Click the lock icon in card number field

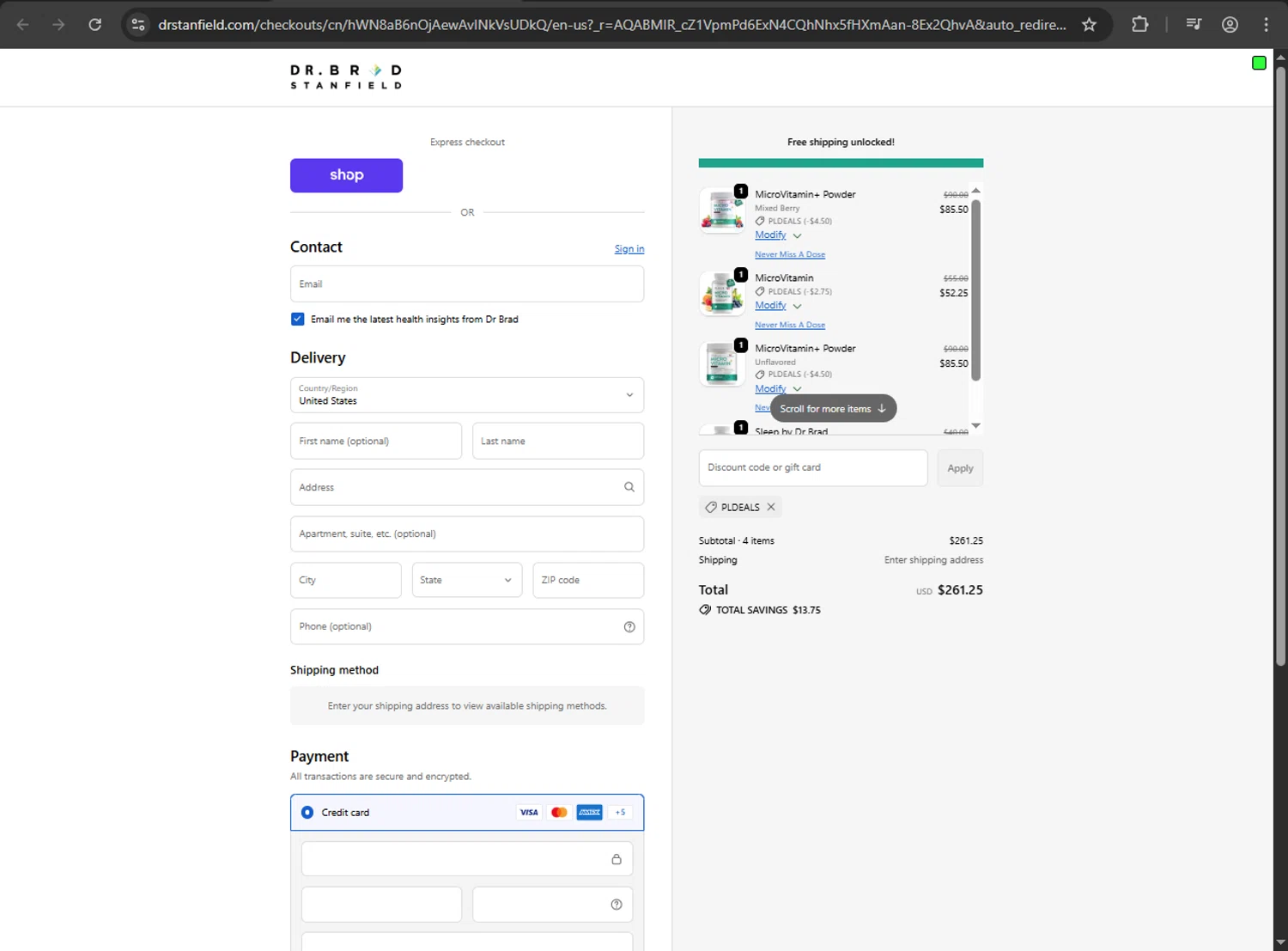[x=617, y=859]
